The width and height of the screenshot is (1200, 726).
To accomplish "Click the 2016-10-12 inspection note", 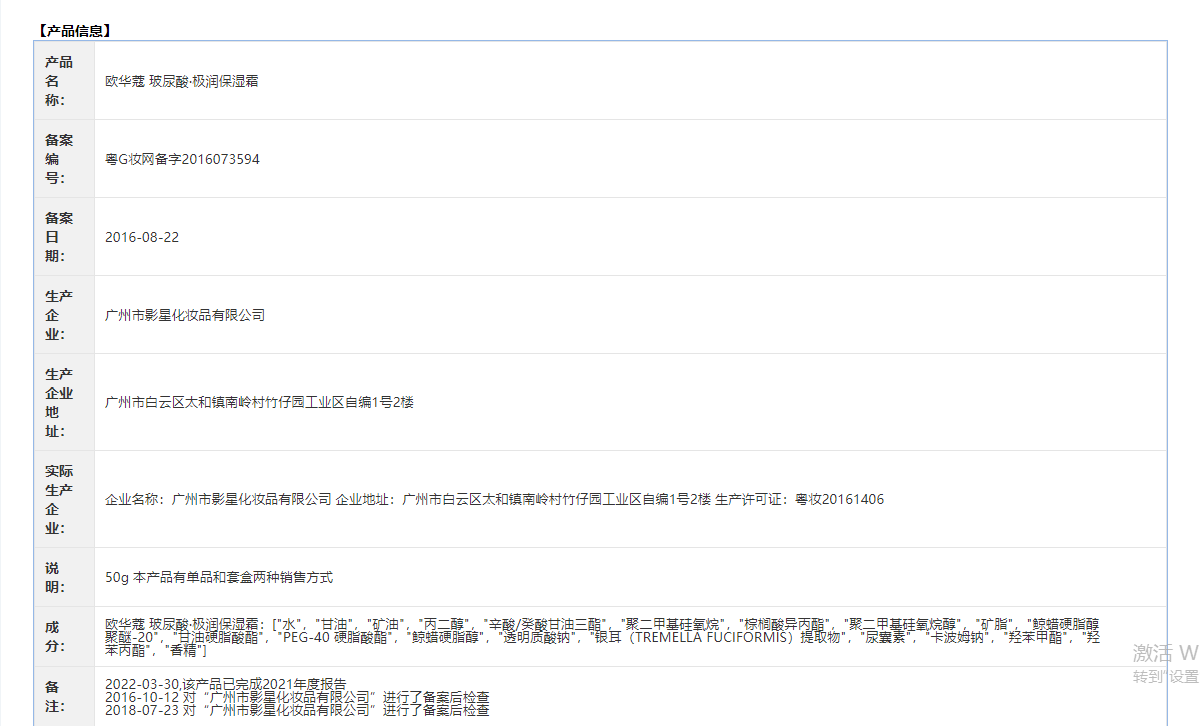I will pyautogui.click(x=297, y=696).
